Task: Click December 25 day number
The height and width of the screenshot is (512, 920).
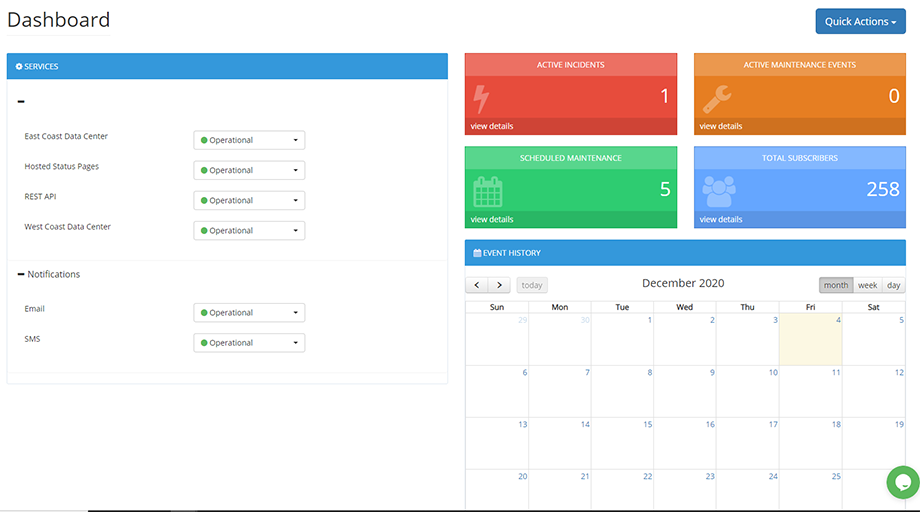Action: 836,476
